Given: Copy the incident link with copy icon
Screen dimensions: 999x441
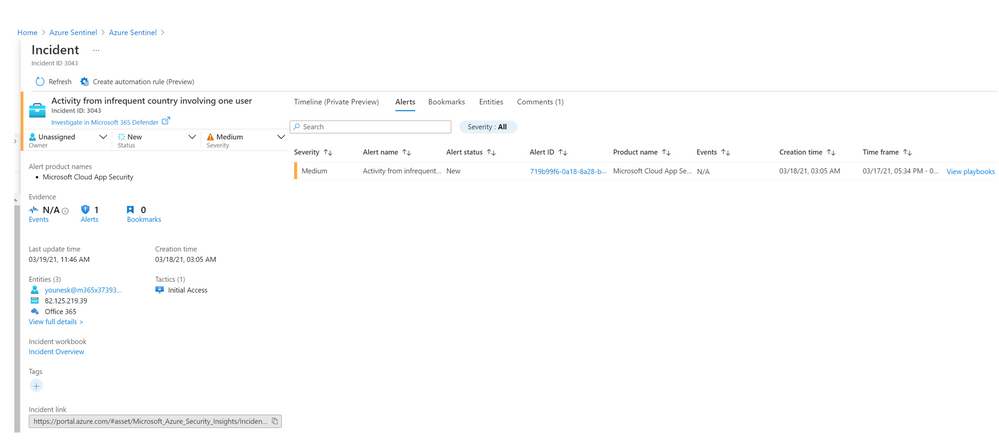Looking at the screenshot, I should click(x=275, y=422).
